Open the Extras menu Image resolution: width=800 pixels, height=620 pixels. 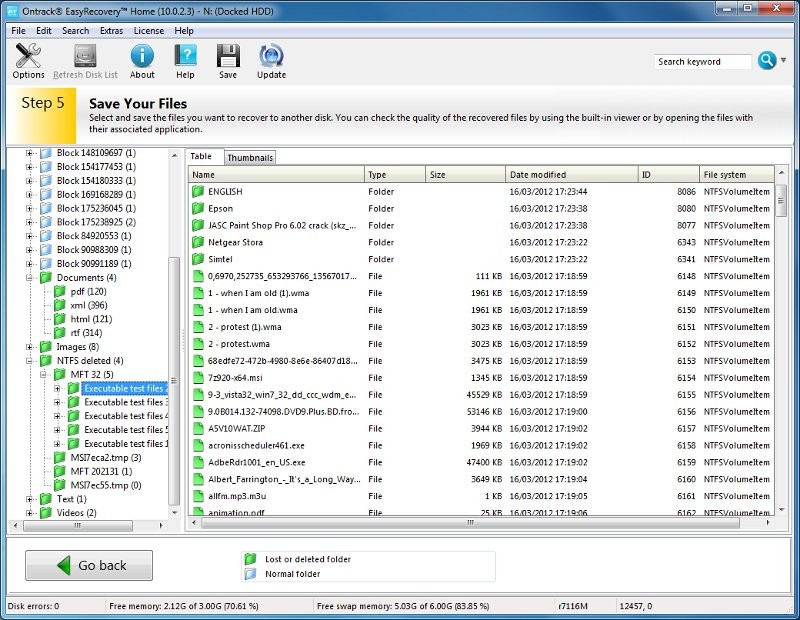coord(111,31)
